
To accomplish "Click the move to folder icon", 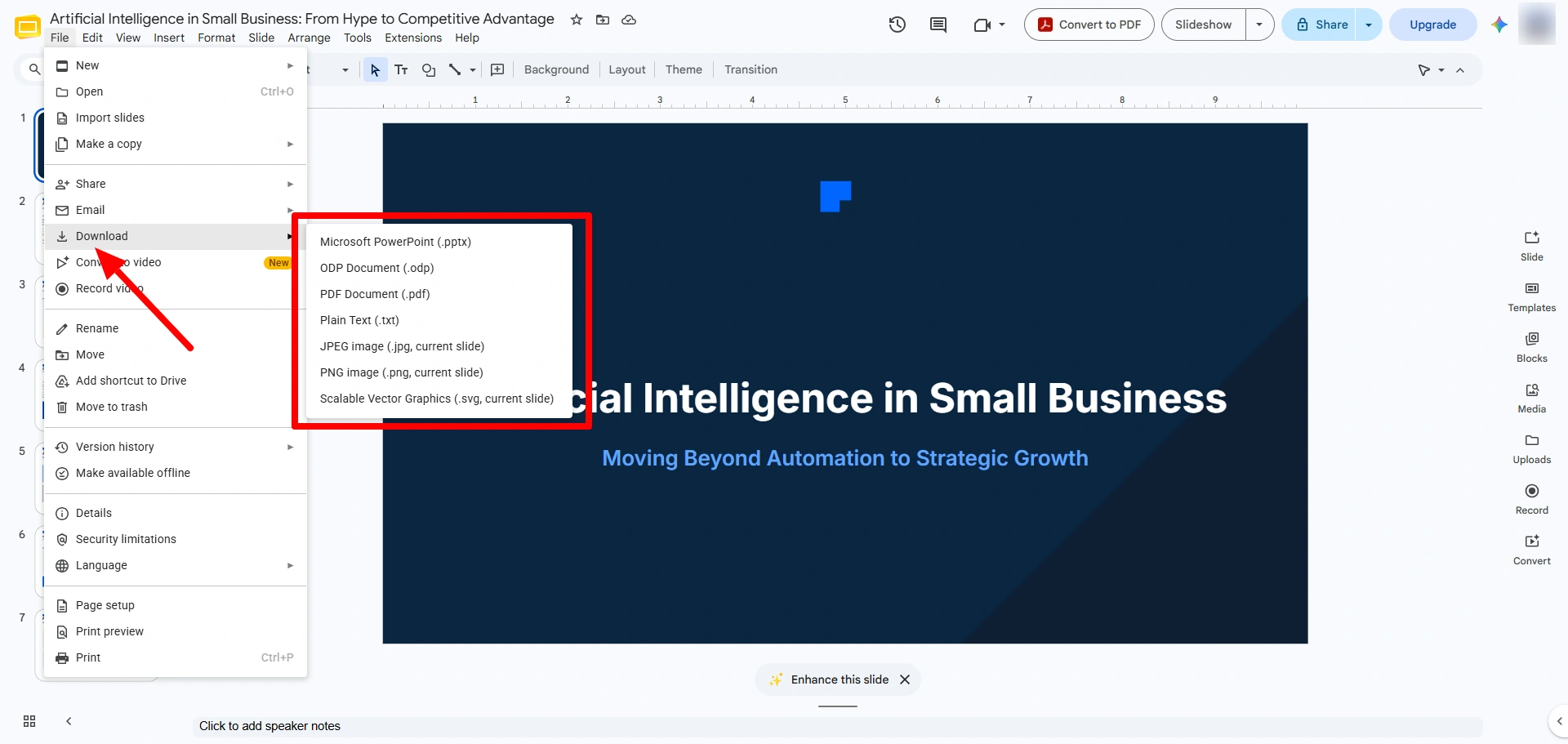I will click(603, 20).
